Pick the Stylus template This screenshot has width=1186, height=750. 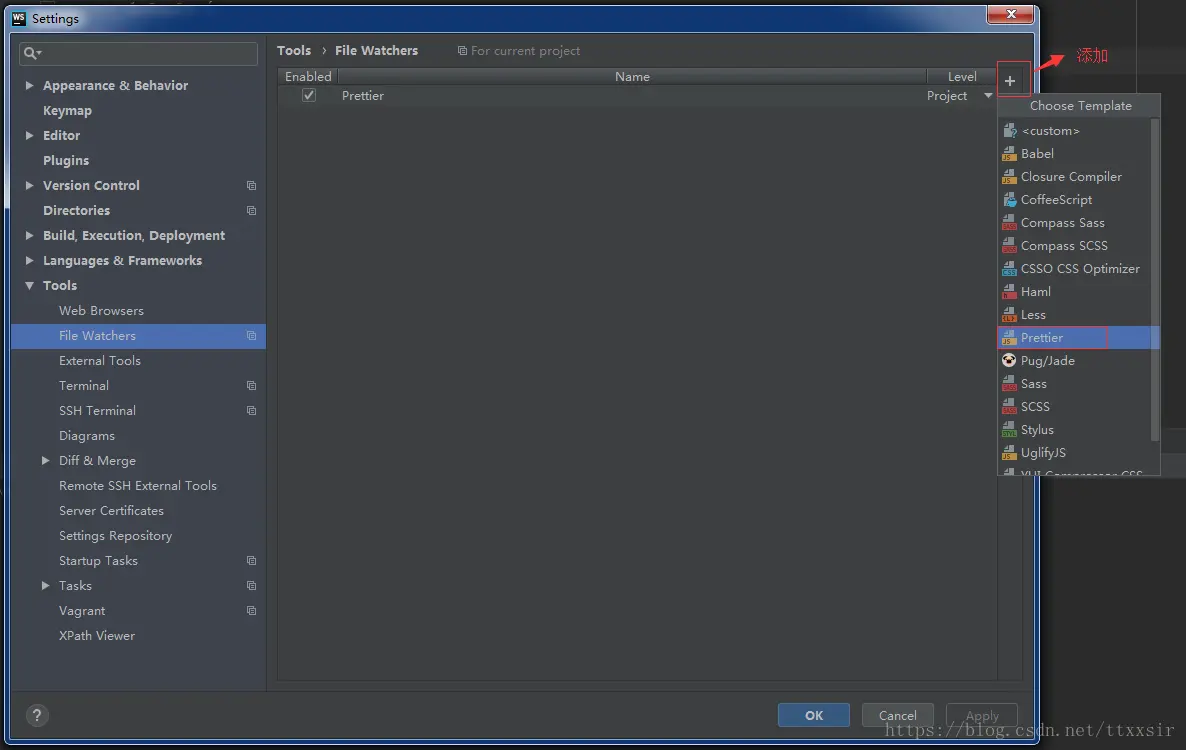pyautogui.click(x=1040, y=429)
